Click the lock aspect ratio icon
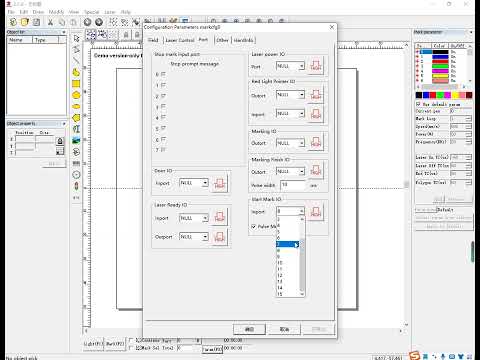This screenshot has height=360, width=480. tap(60, 141)
